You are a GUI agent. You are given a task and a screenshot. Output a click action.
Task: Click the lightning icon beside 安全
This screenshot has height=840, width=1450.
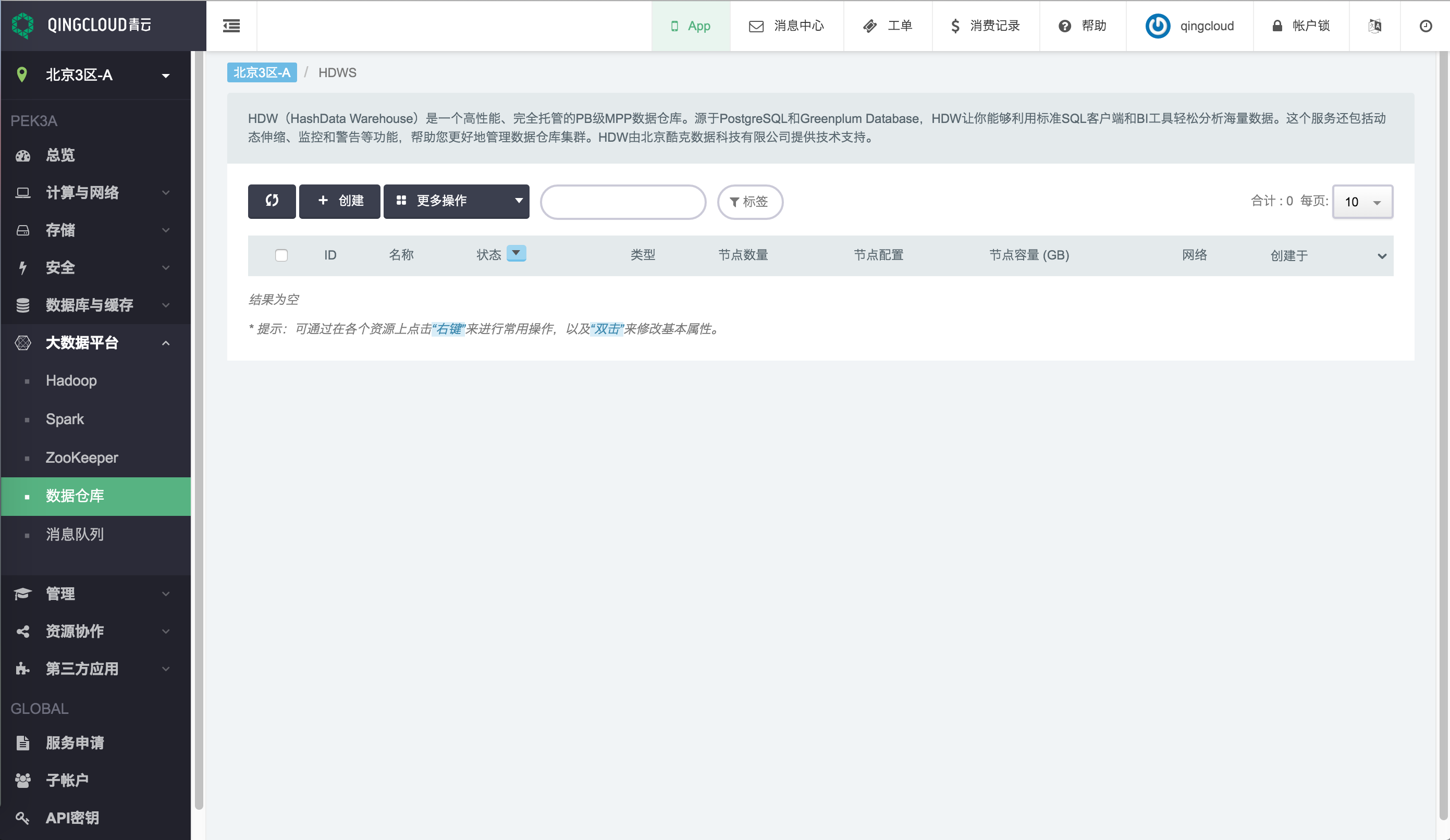coord(23,267)
